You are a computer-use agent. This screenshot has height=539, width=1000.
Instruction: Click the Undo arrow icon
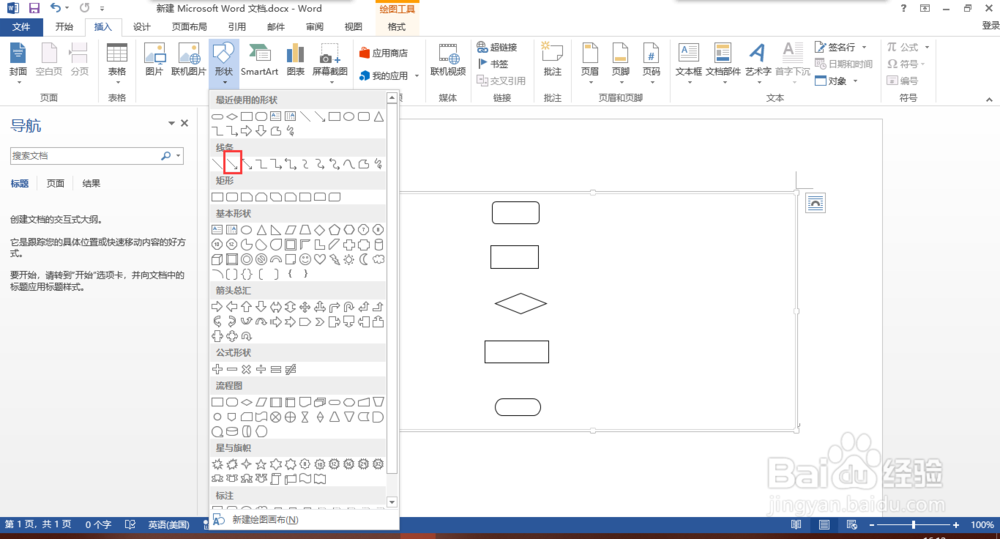coord(56,8)
